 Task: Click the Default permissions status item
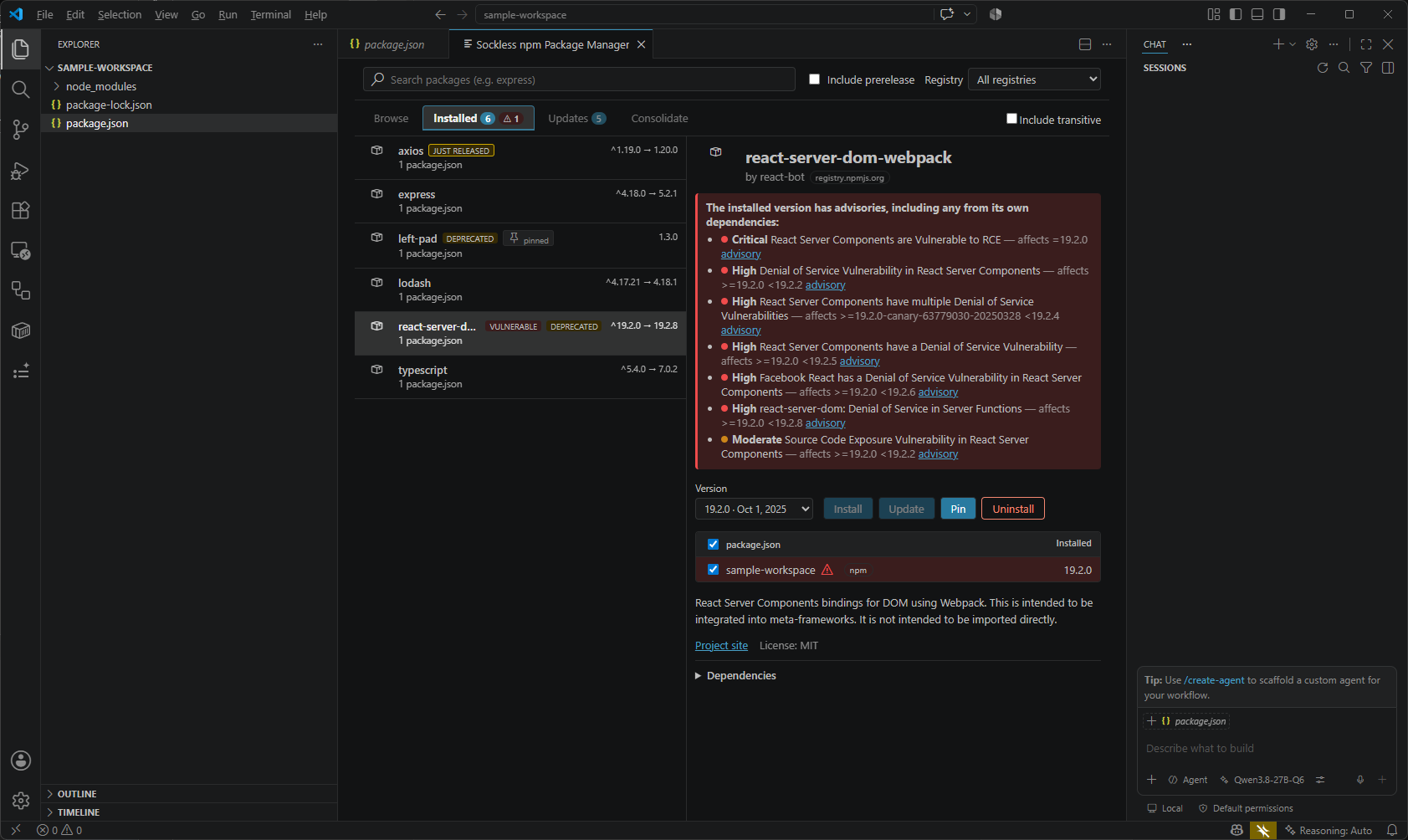[1246, 808]
